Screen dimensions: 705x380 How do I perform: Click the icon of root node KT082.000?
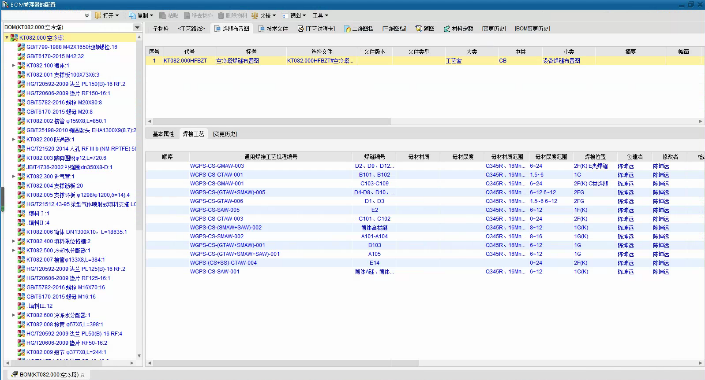(x=14, y=38)
